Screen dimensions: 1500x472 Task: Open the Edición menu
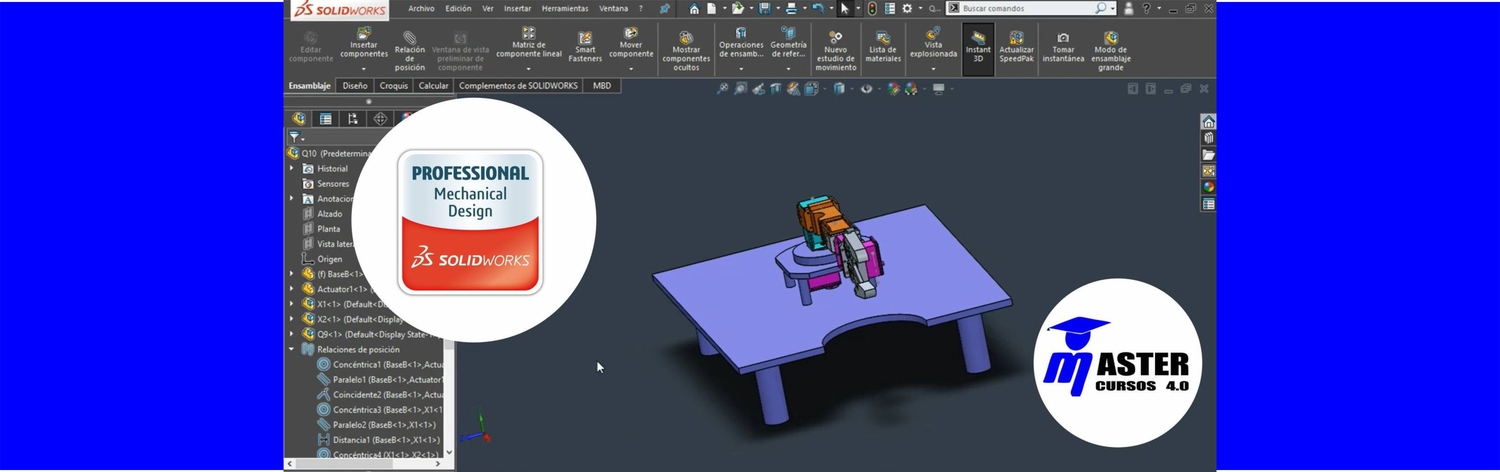[x=458, y=8]
